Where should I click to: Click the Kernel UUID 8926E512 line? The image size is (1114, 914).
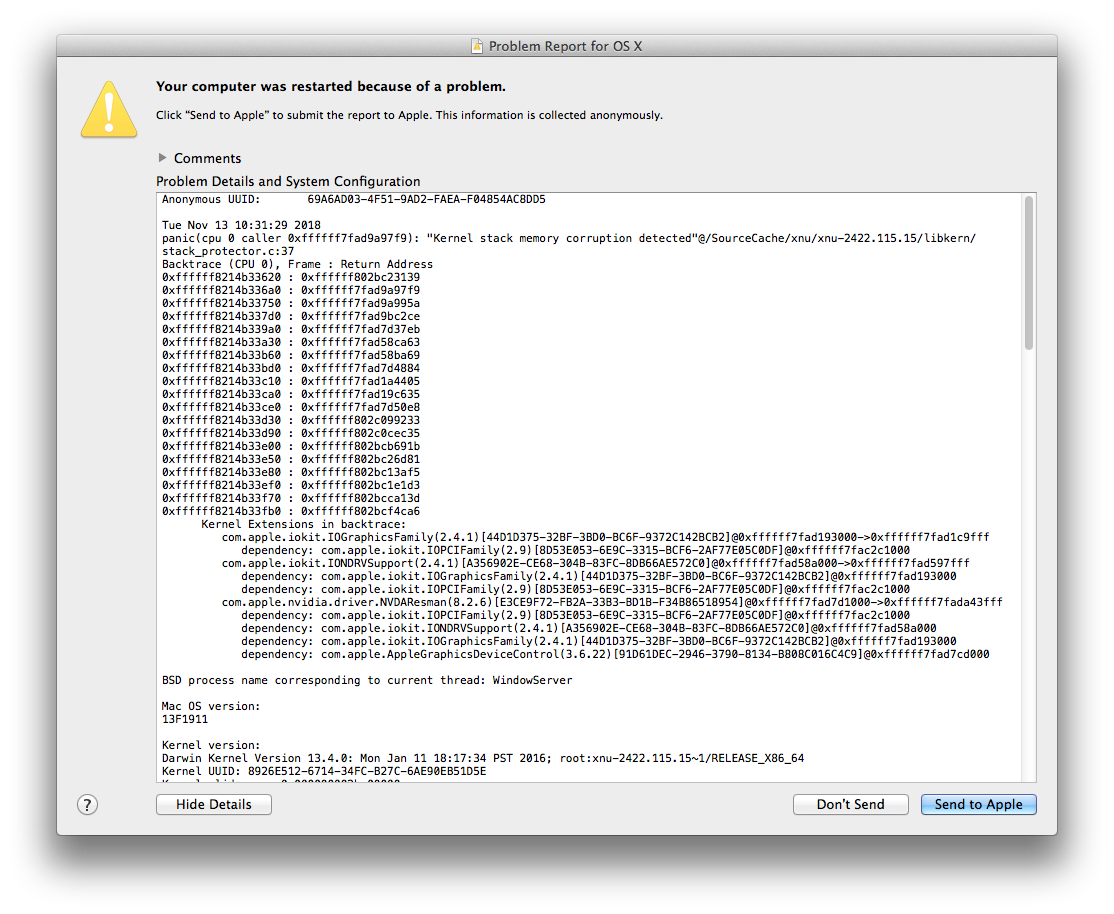click(324, 771)
